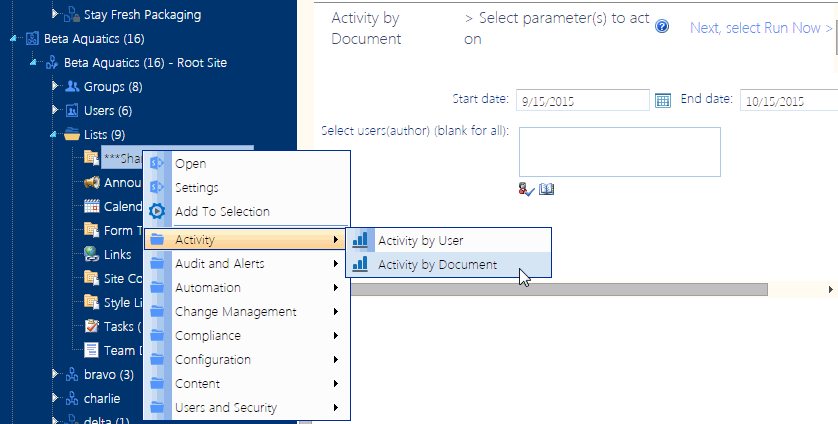
Task: Select Beta Aquatics (16) - Root Site
Action: (145, 63)
